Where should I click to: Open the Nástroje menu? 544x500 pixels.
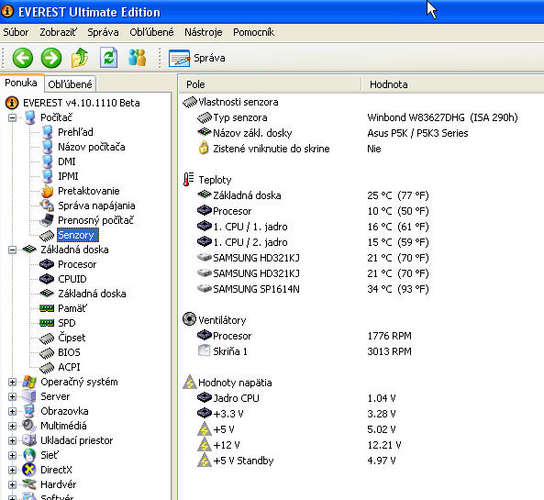[203, 32]
